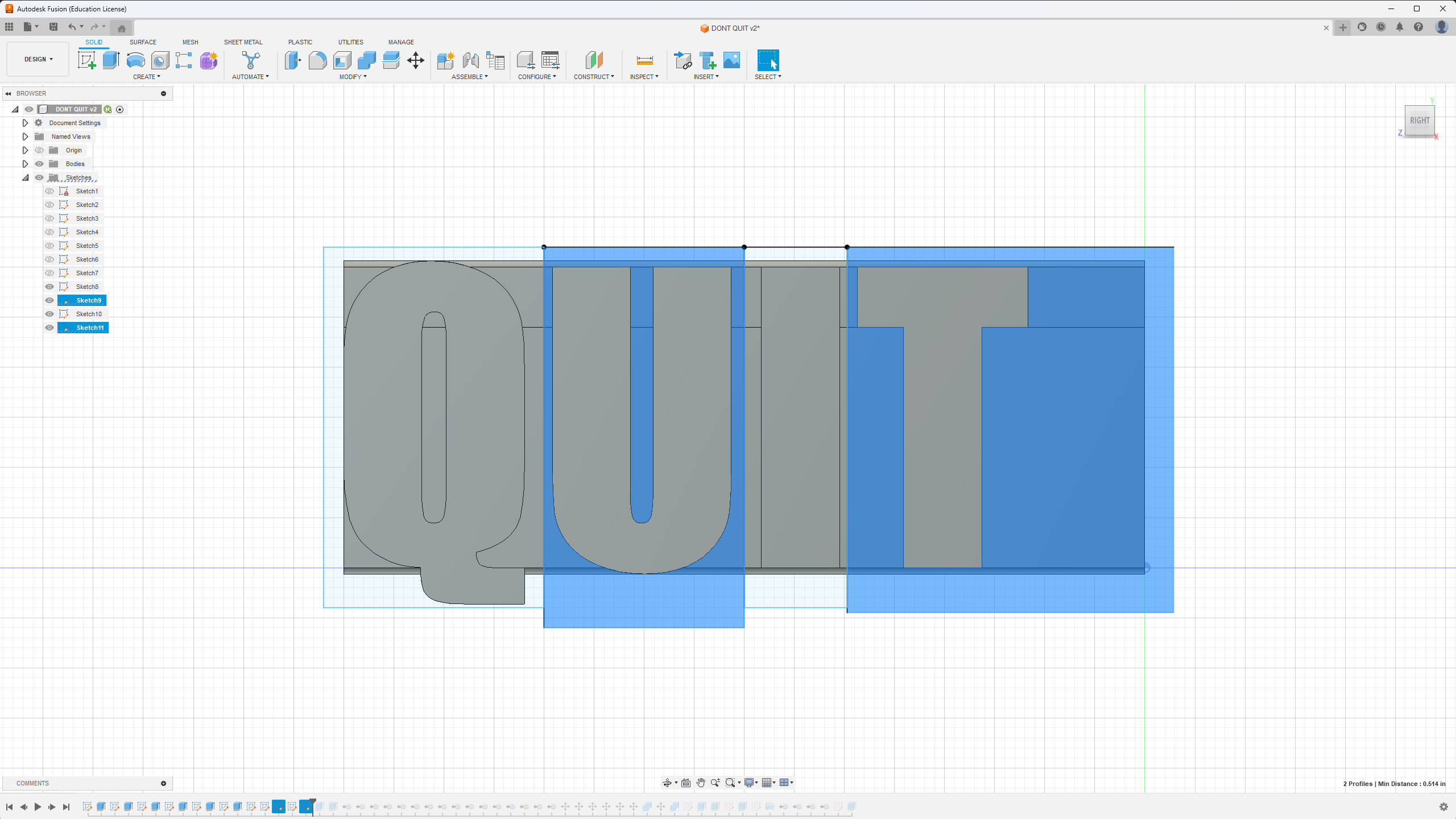Open the Automate fork icon
Image resolution: width=1456 pixels, height=819 pixels.
click(x=250, y=60)
